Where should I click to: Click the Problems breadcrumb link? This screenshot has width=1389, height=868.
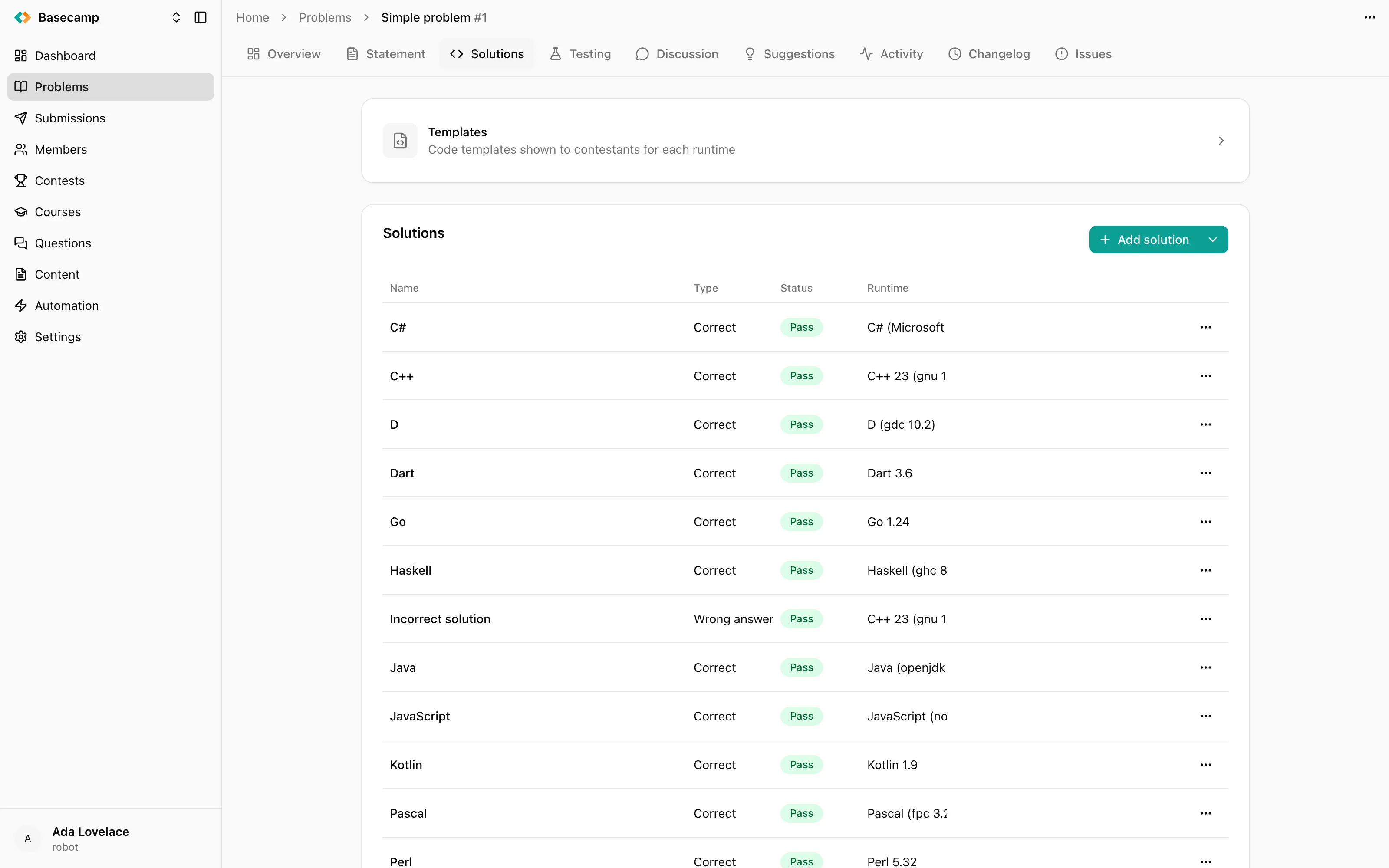(x=325, y=18)
